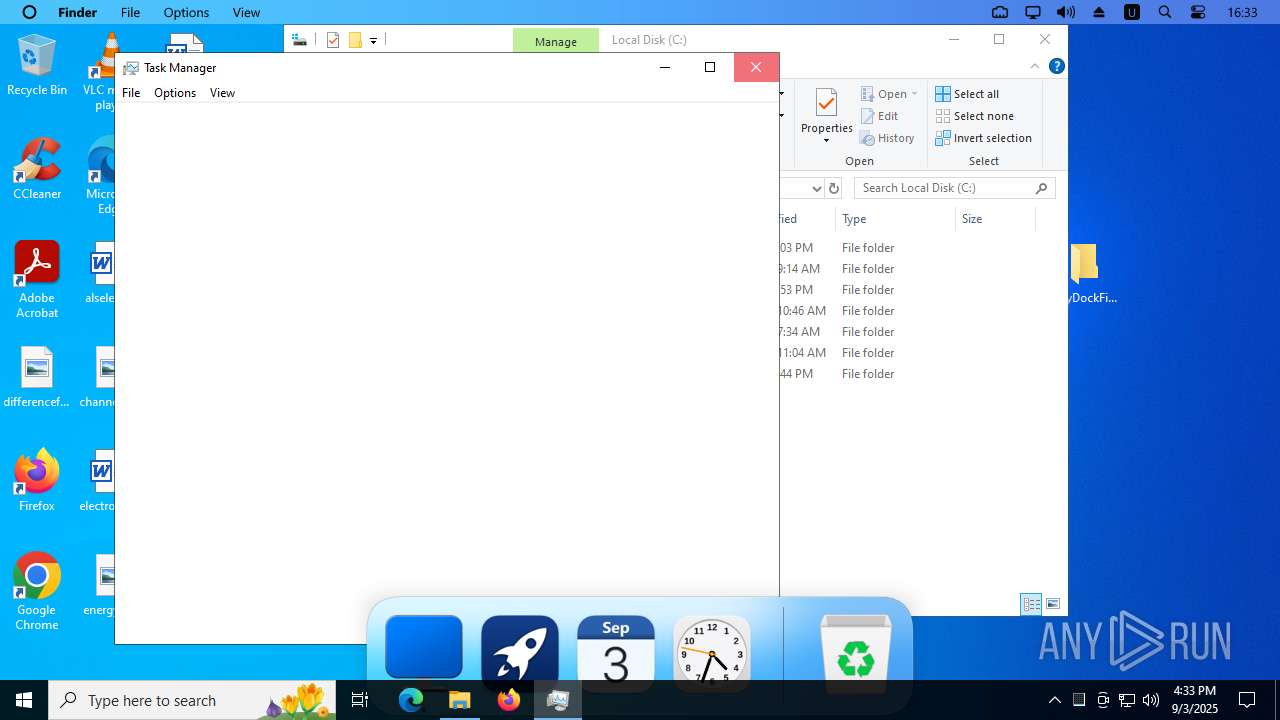1280x720 pixels.
Task: Open the View menu in Task Manager
Action: 222,93
